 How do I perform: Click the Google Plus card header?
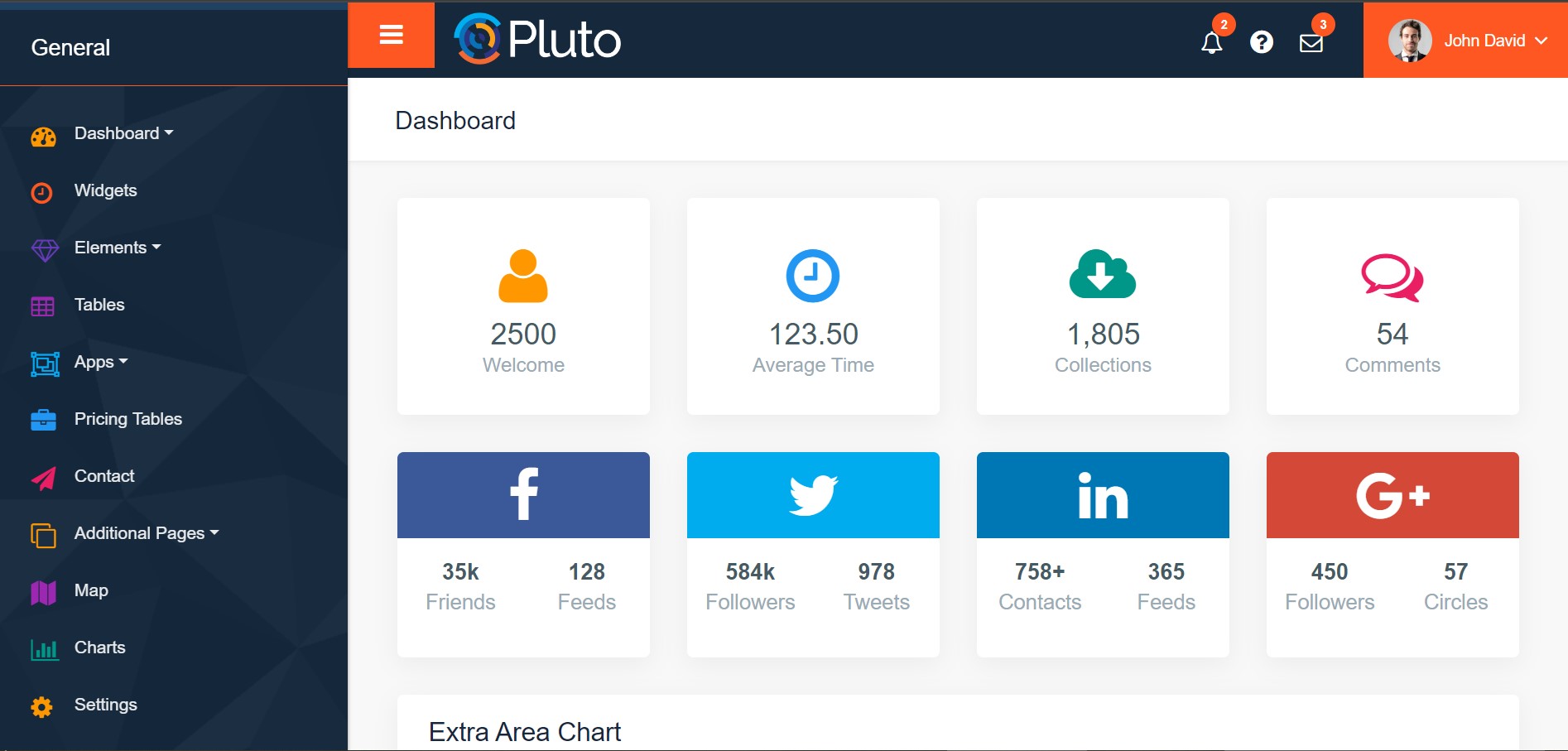1392,494
